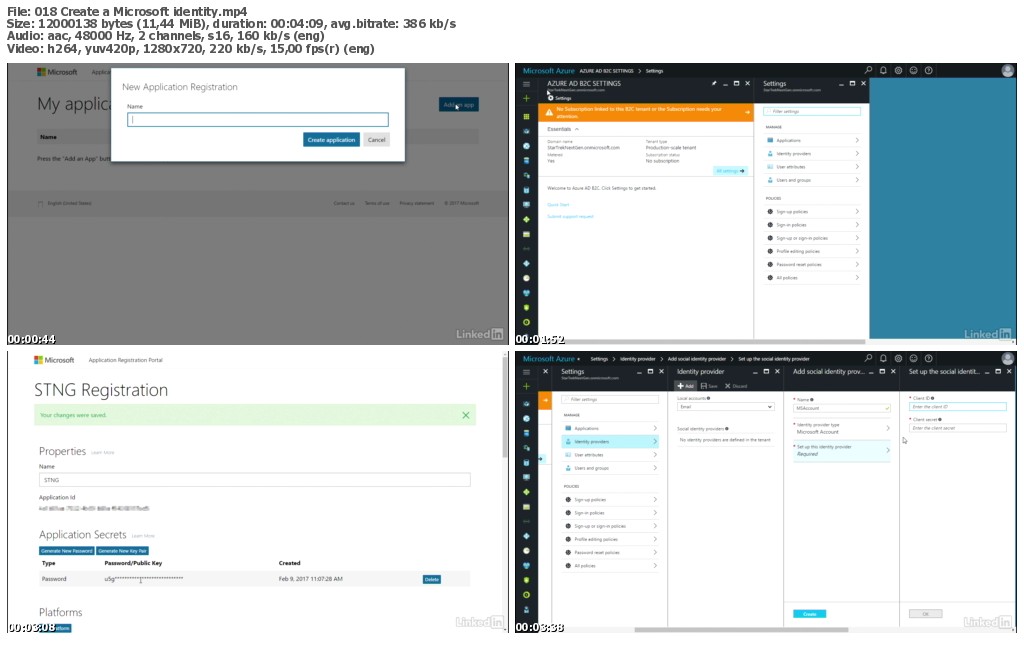This screenshot has height=645, width=1024.
Task: Open All resources grid icon in the 00:01:52 frame
Action: (526, 116)
